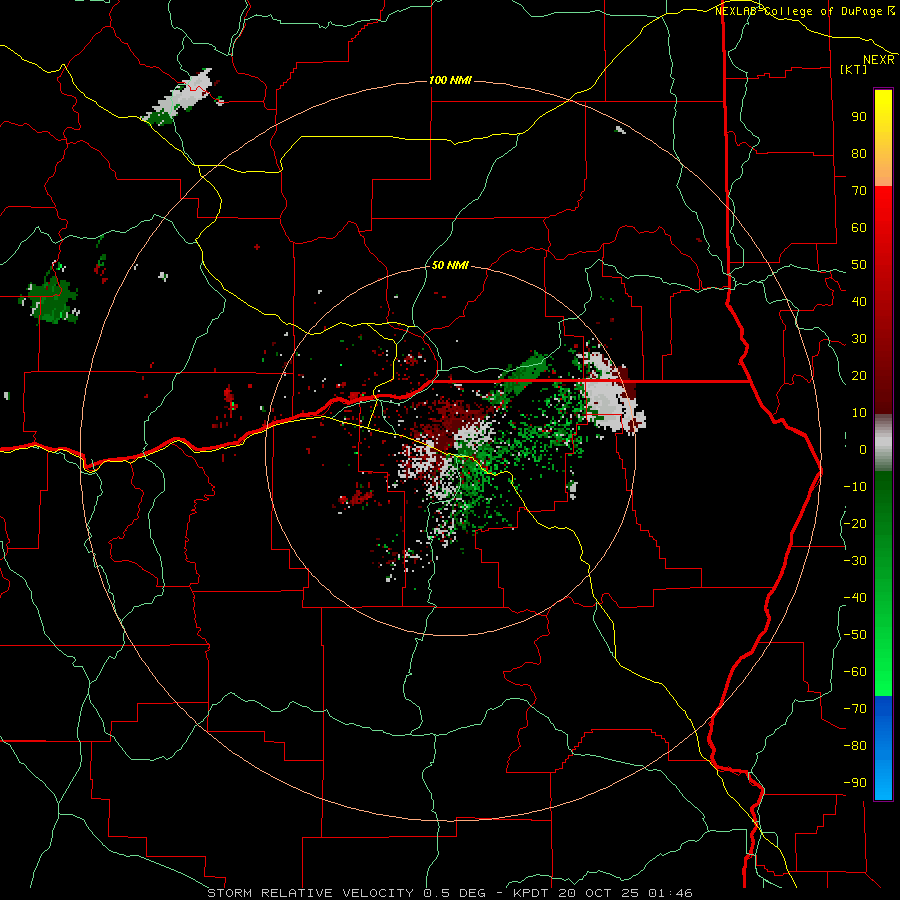
Task: Click the 0 value on the velocity scale
Action: pos(863,450)
